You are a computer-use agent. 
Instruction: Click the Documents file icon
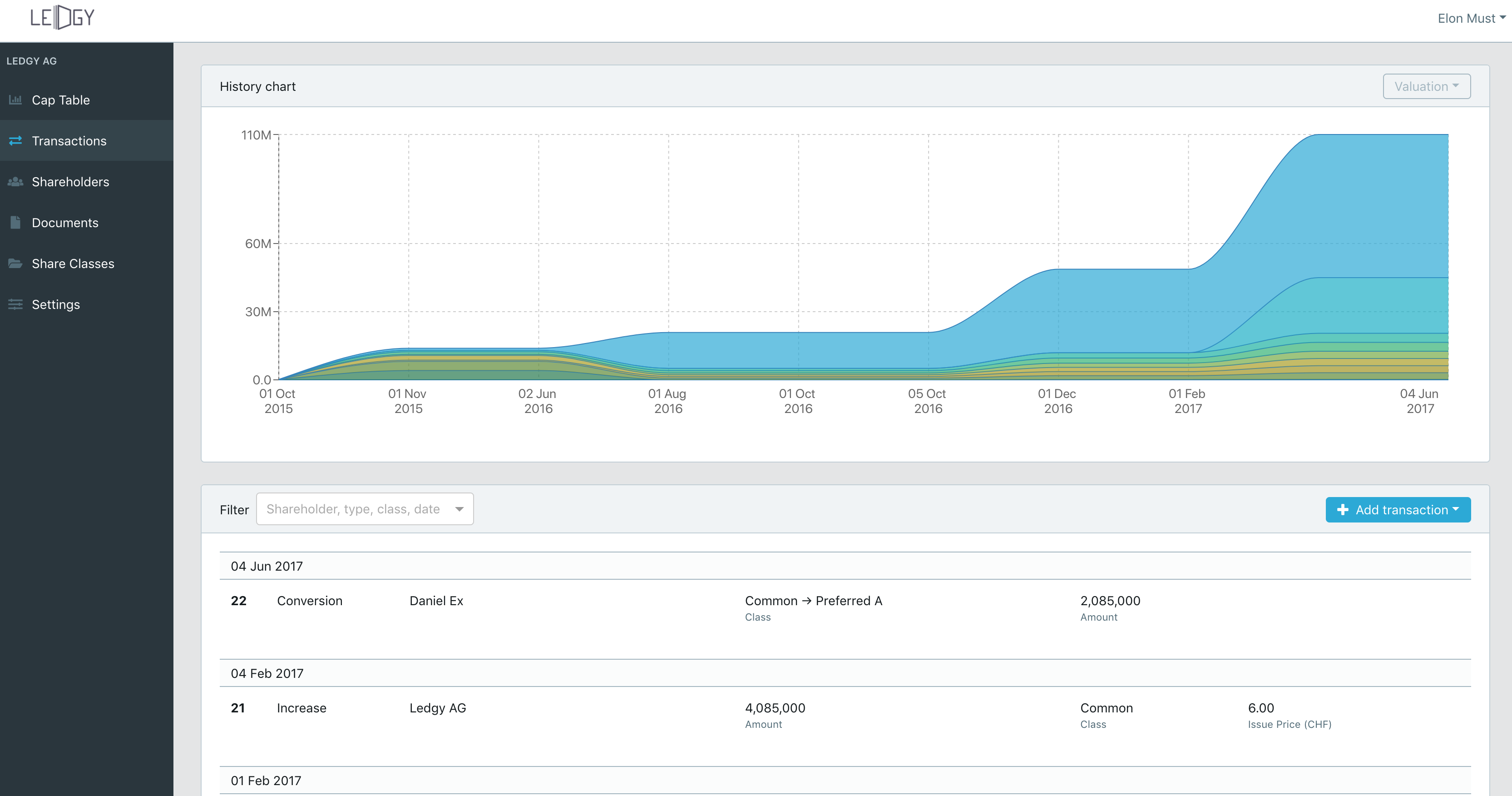(x=15, y=223)
